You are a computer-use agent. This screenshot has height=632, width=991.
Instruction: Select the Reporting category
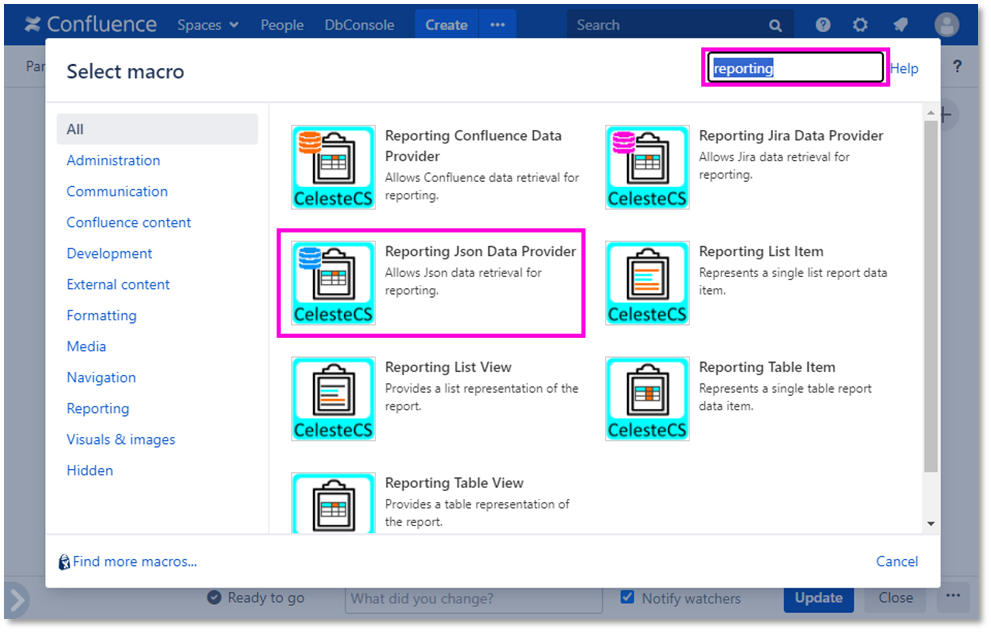[97, 408]
